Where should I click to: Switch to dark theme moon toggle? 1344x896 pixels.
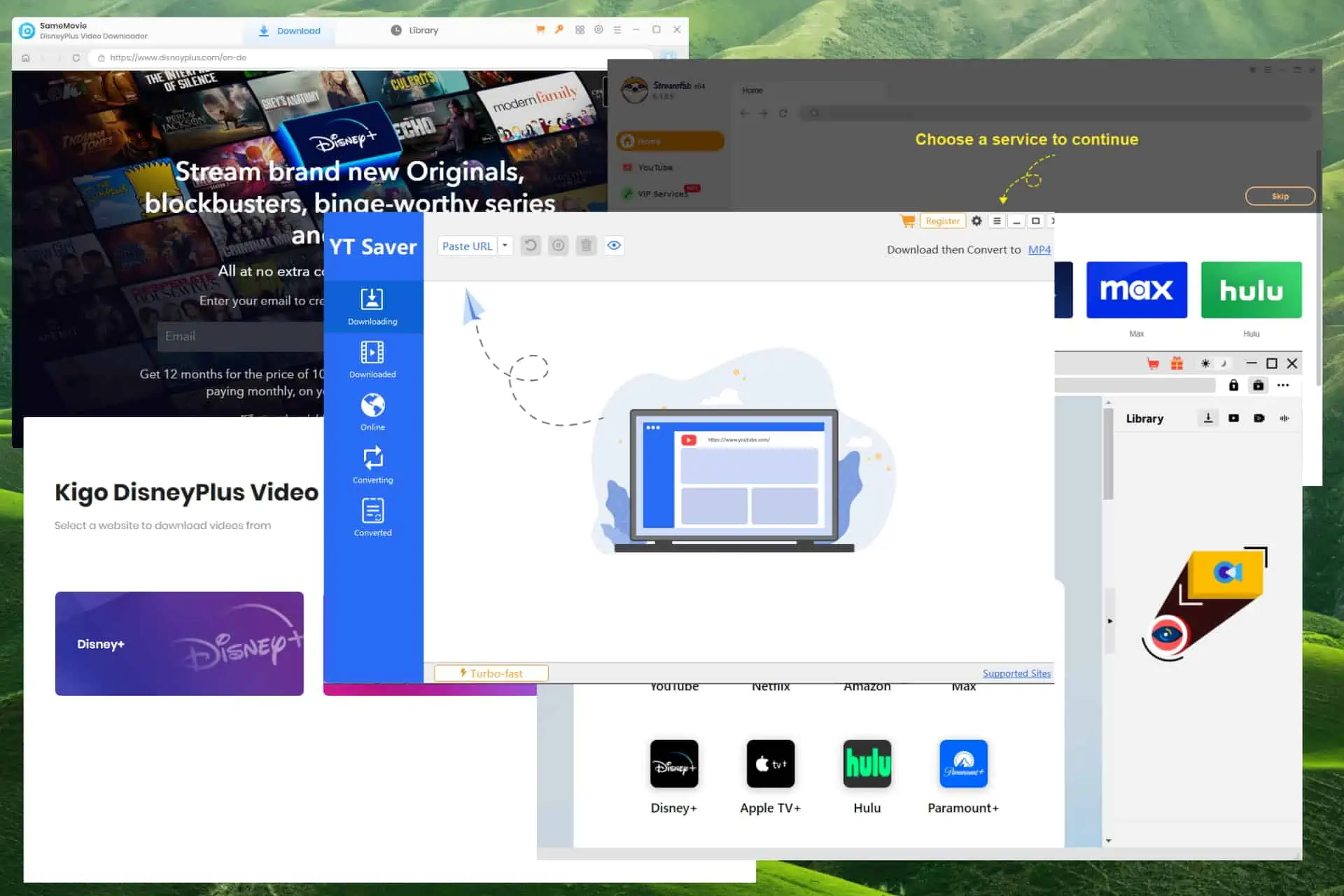click(1224, 363)
